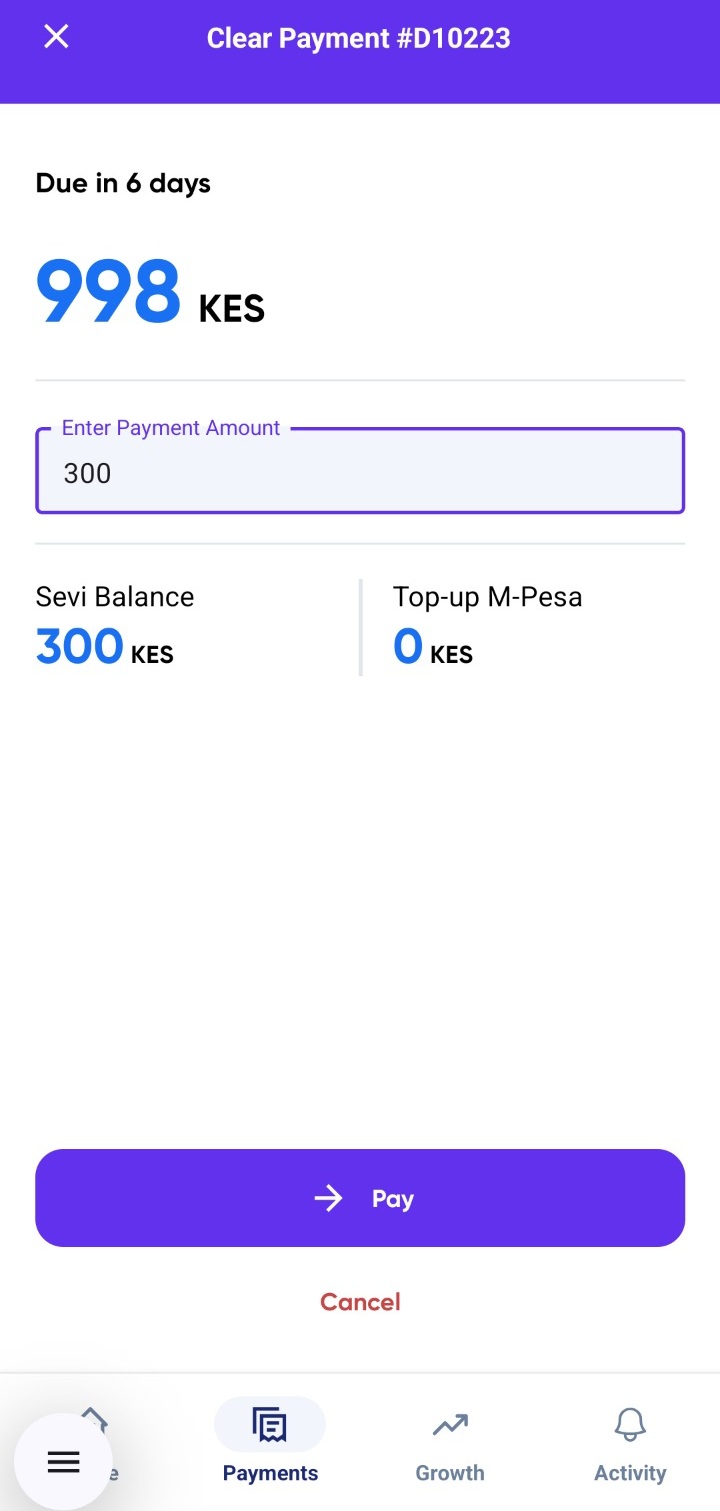This screenshot has width=720, height=1511.
Task: Select the Sevi Balance label
Action: (115, 597)
